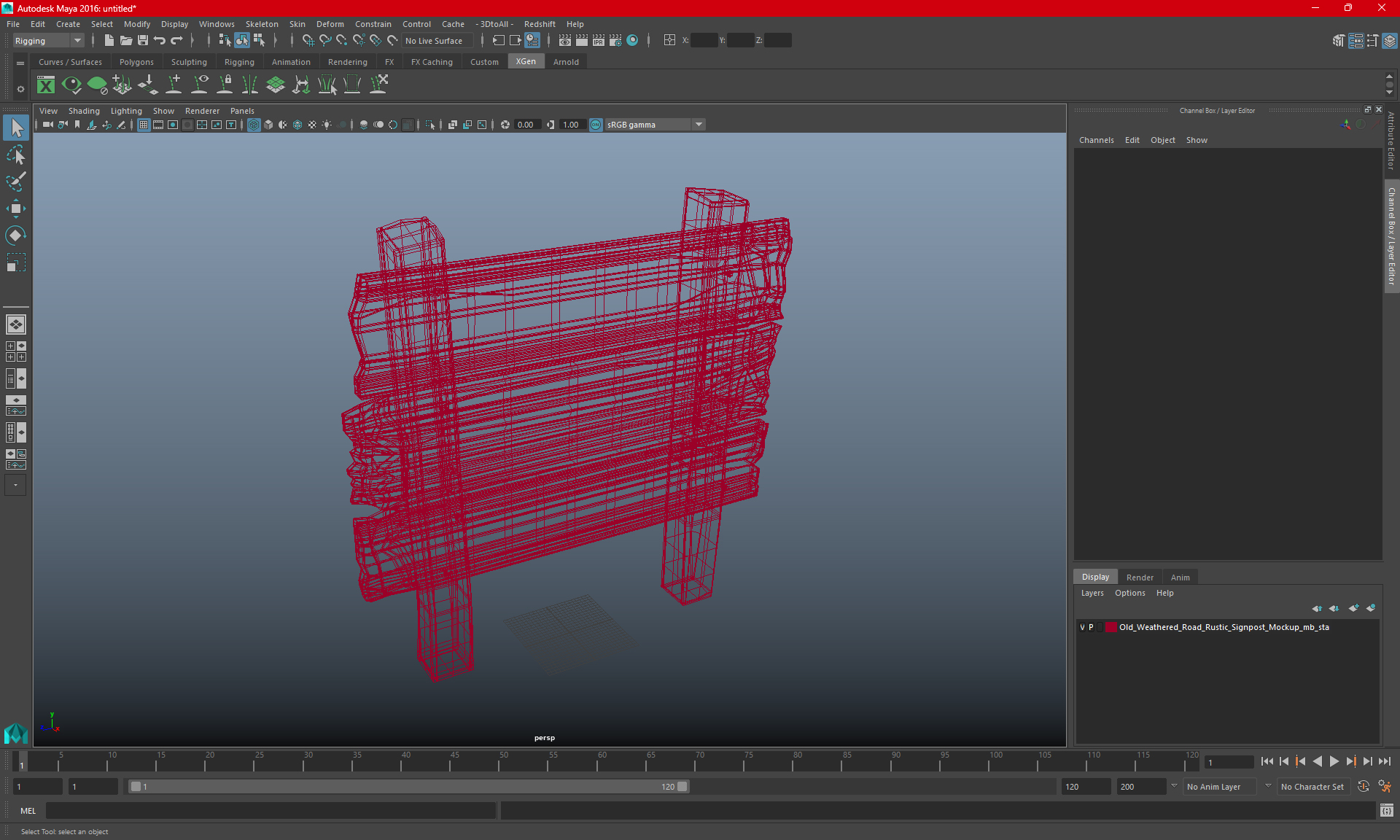The width and height of the screenshot is (1400, 840).
Task: Toggle use all lights viewport icon
Action: [x=327, y=125]
